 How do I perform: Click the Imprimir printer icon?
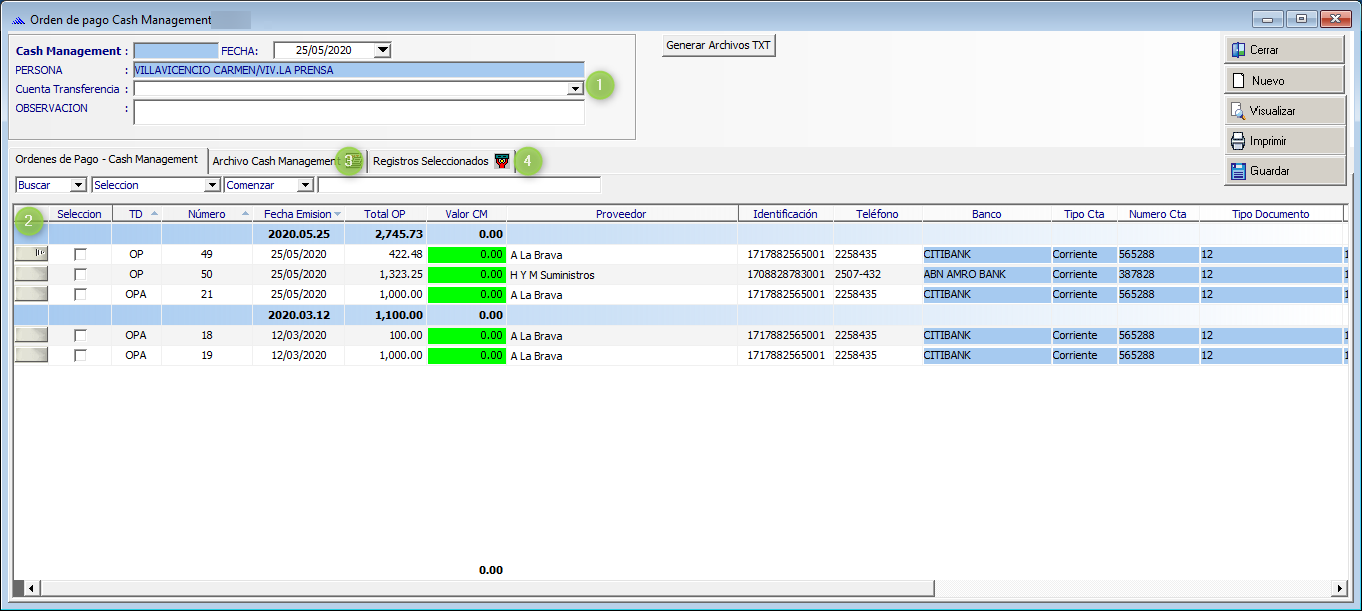1238,141
